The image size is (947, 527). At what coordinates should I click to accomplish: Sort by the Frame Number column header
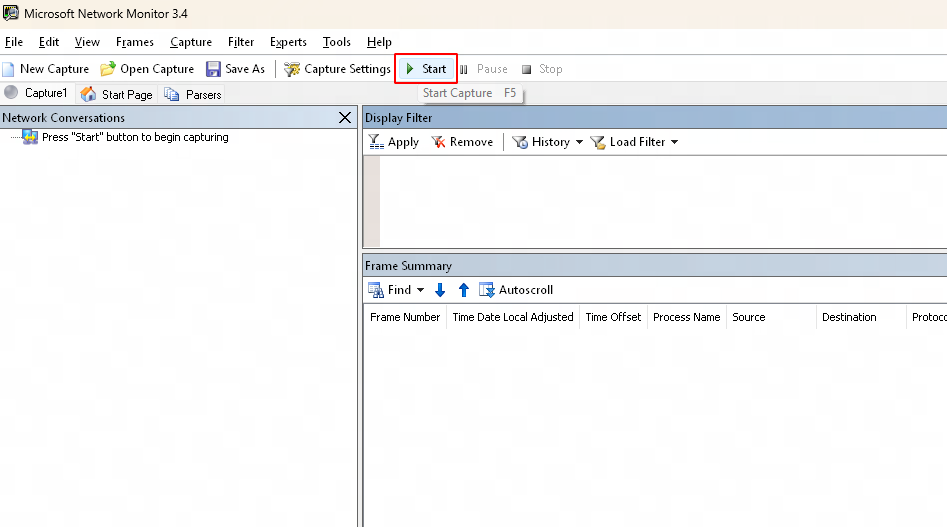point(405,318)
